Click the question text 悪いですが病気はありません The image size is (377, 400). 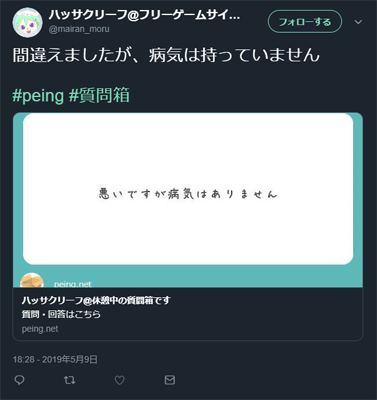pos(188,194)
